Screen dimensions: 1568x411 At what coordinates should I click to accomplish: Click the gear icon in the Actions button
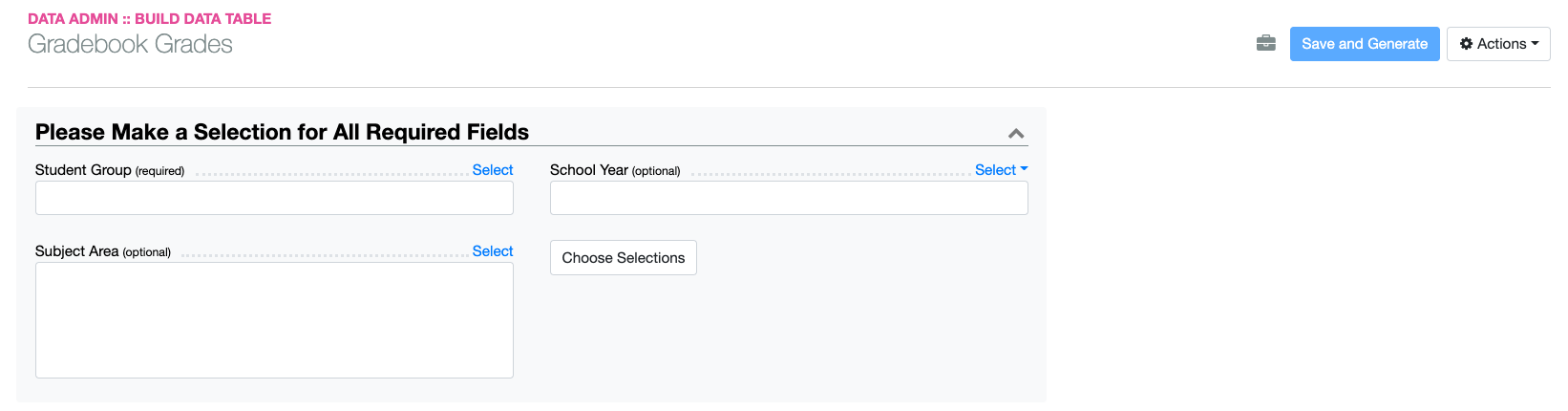click(x=1466, y=44)
